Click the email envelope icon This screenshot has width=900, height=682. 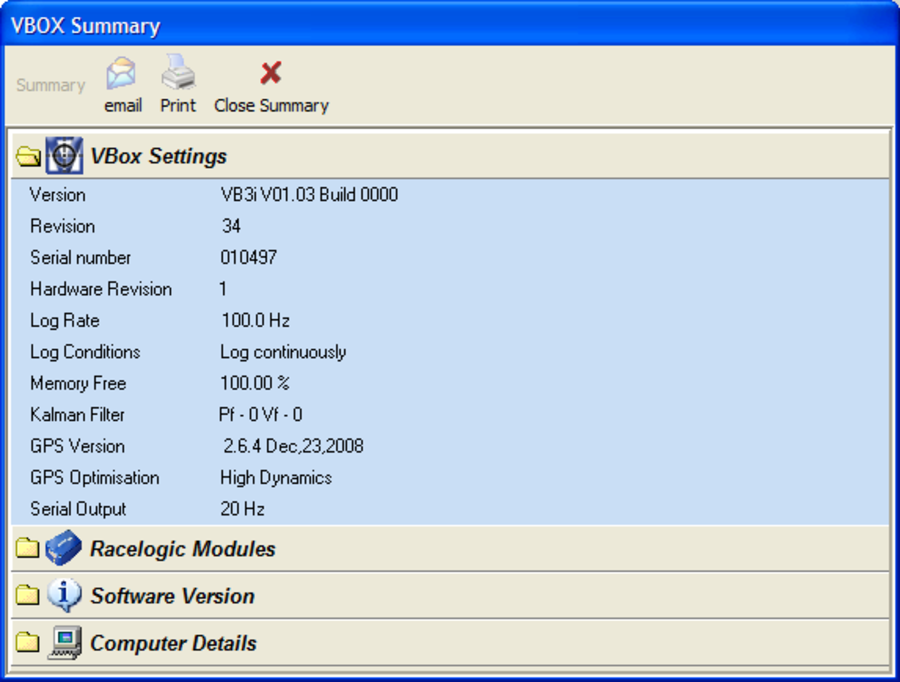pos(121,73)
